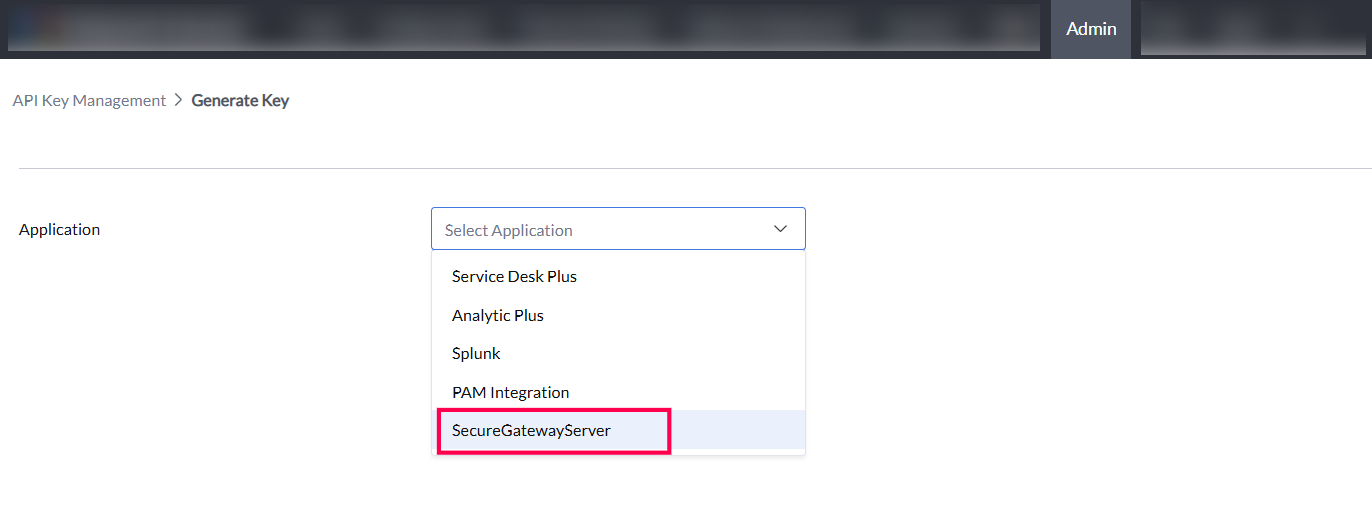This screenshot has height=530, width=1372.
Task: Open the Admin tab
Action: (x=1091, y=29)
